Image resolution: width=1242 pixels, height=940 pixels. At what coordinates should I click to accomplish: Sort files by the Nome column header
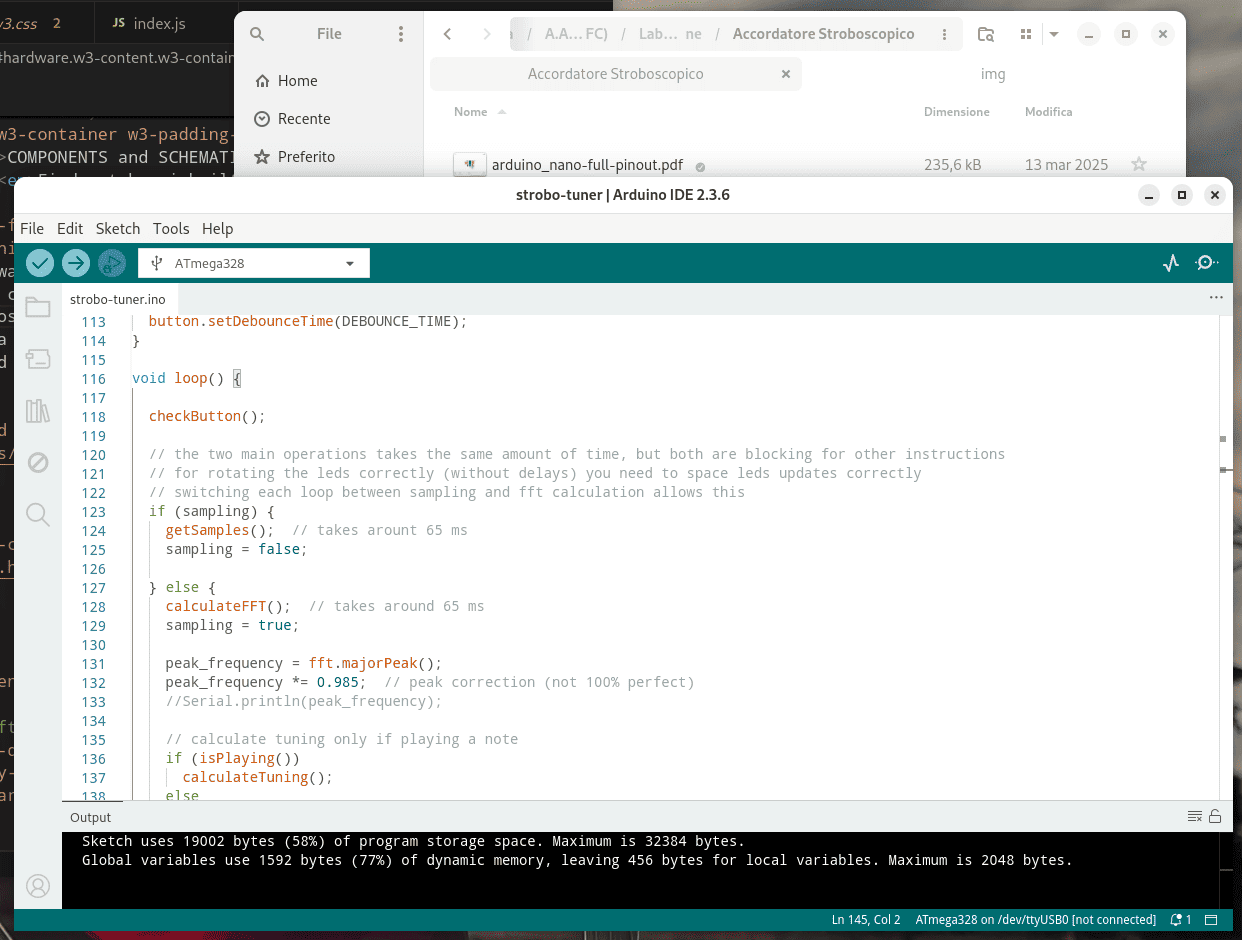471,112
